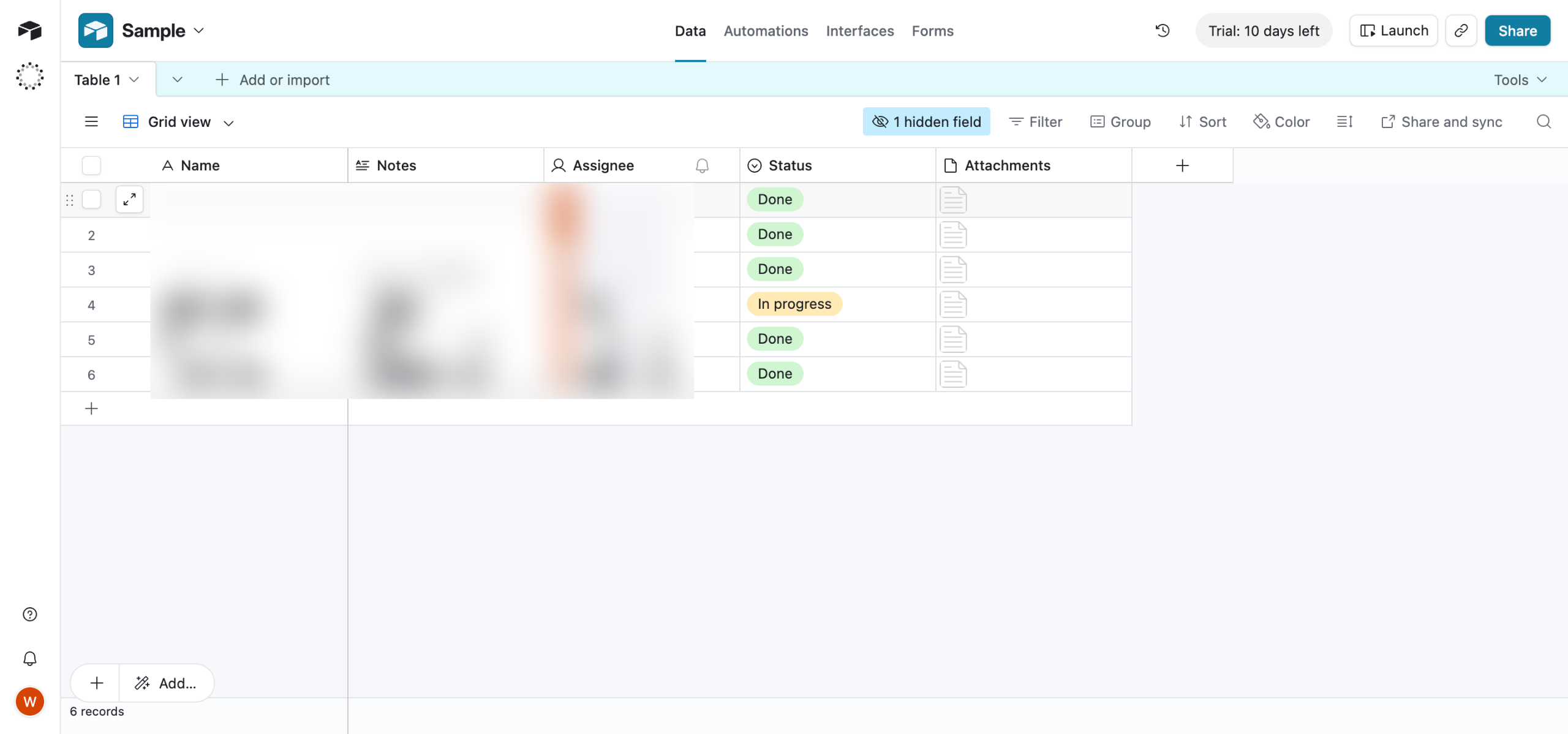Open search magnifier in view toolbar

1543,122
